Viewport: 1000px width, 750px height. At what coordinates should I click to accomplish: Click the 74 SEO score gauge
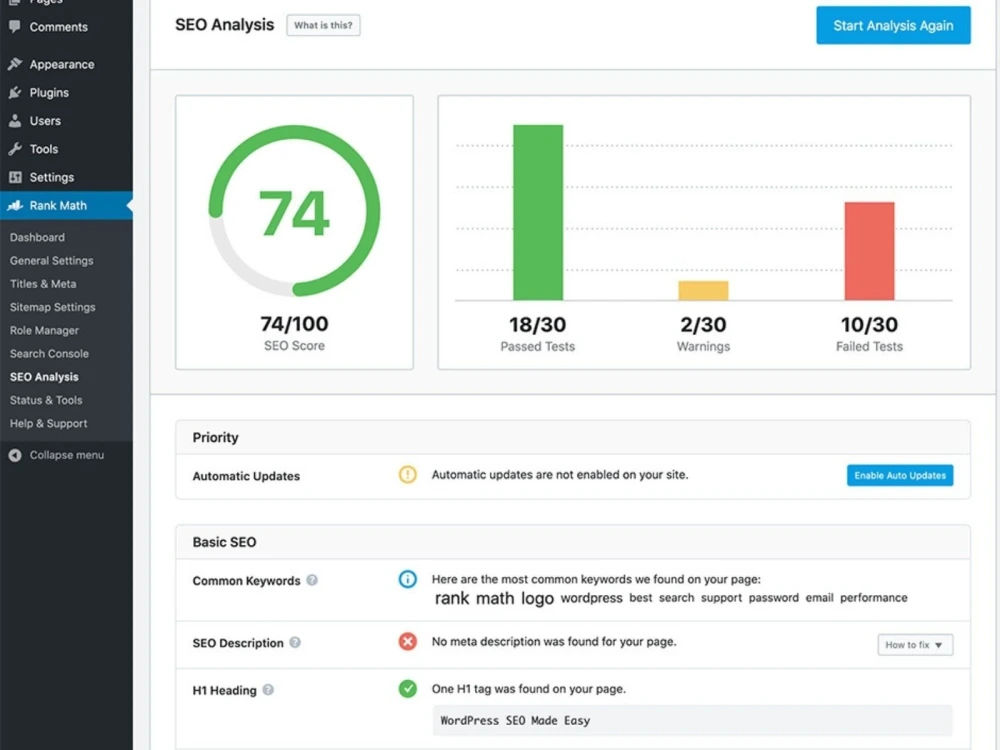(x=294, y=211)
